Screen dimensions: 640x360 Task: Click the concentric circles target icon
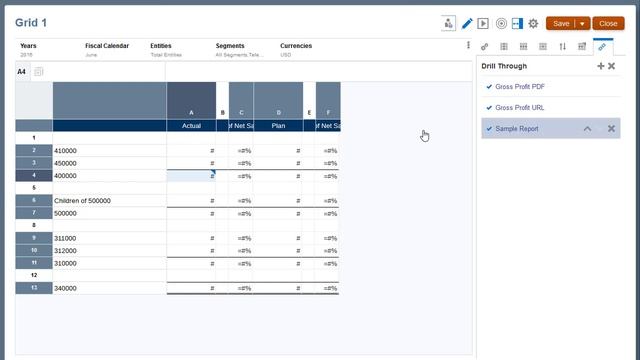click(501, 24)
